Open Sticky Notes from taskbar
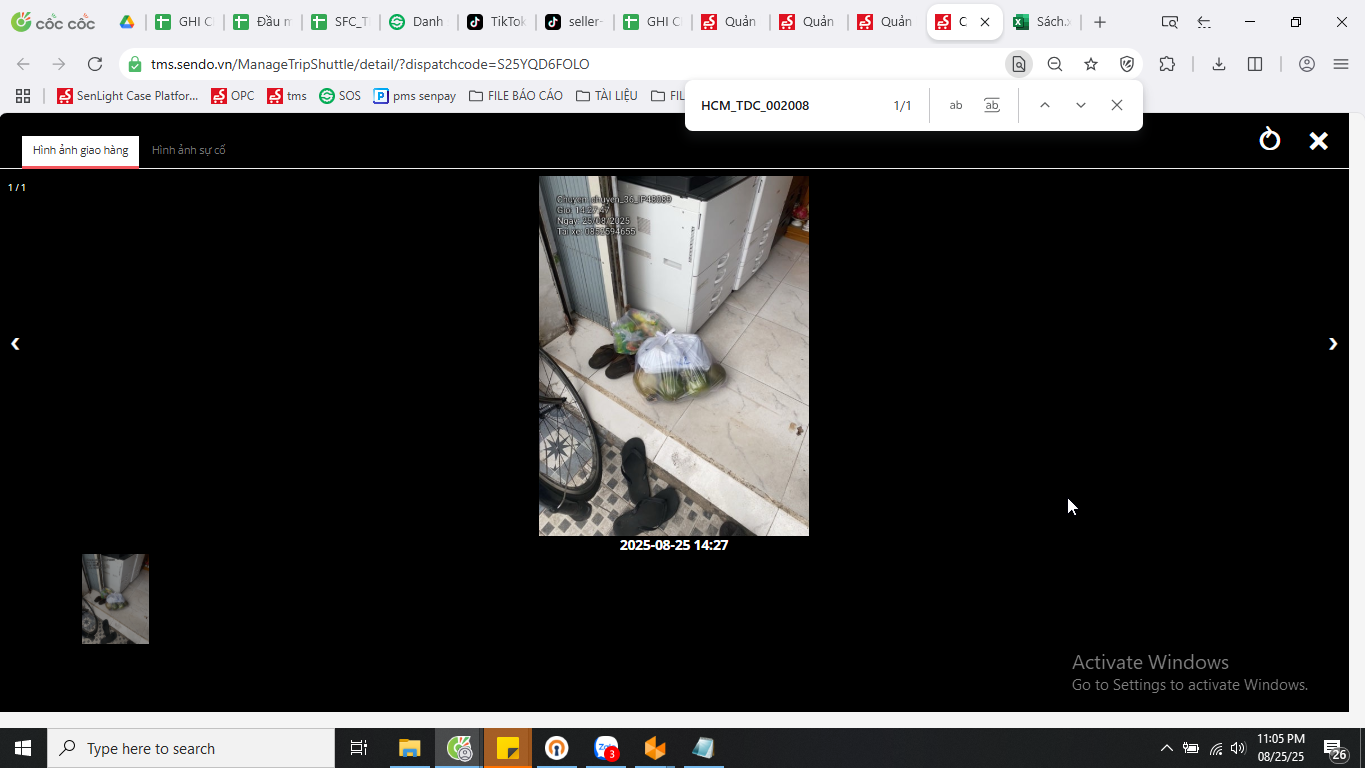1365x768 pixels. pos(508,748)
